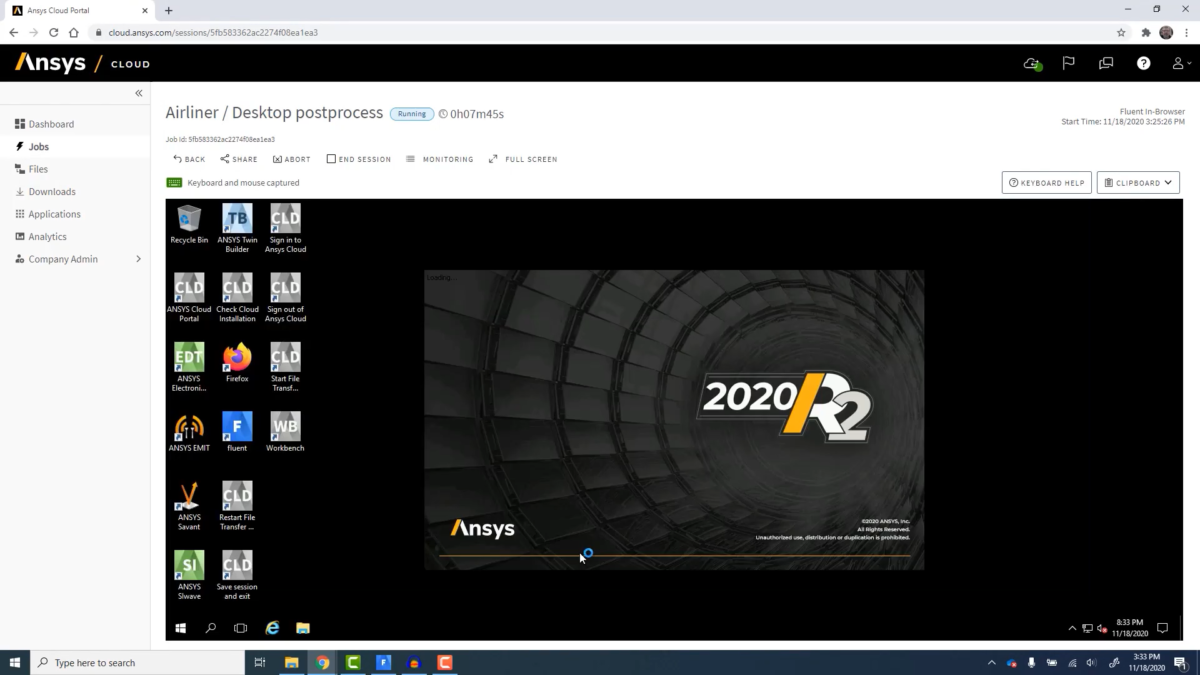The image size is (1200, 675).
Task: Open Chrome from the host taskbar
Action: click(323, 662)
